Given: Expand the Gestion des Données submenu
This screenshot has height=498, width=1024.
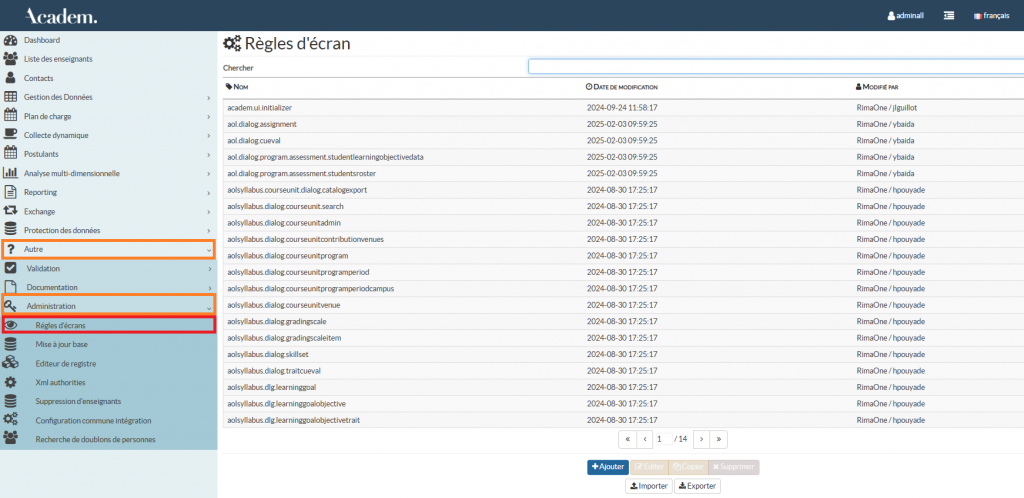Looking at the screenshot, I should (x=108, y=97).
